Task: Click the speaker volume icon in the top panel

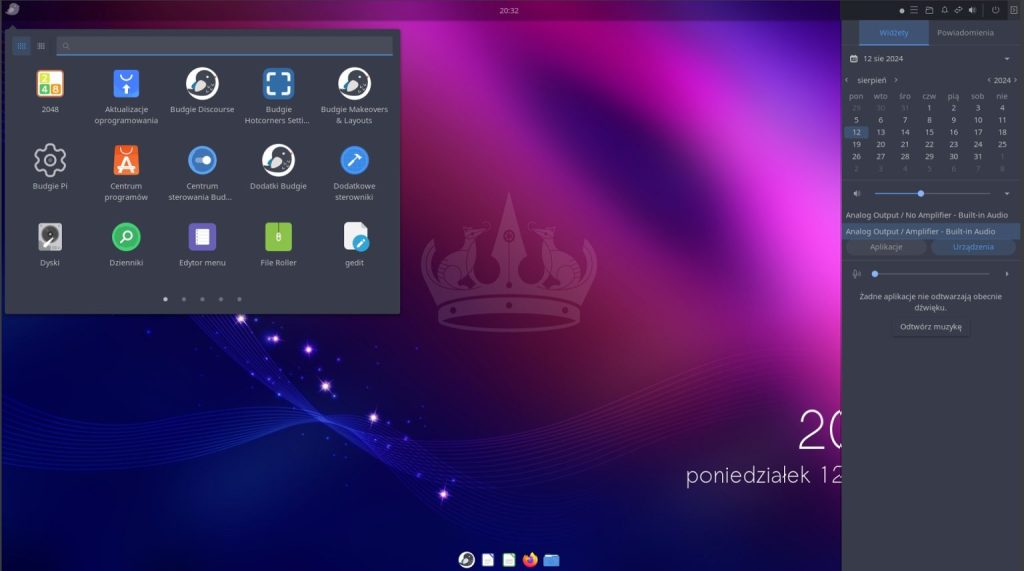Action: coord(972,10)
